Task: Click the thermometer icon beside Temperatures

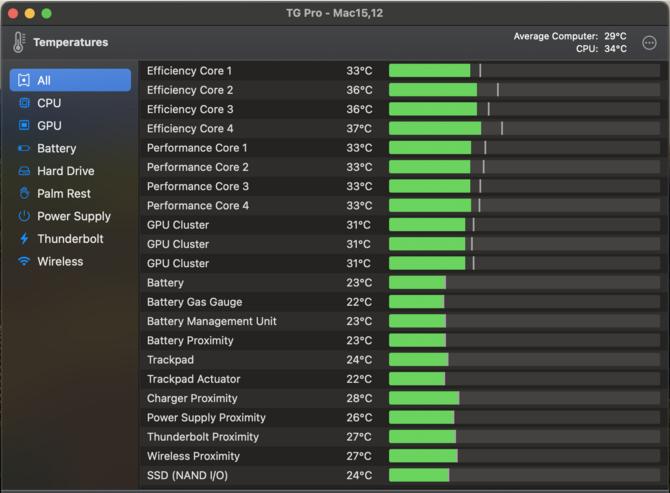Action: 19,42
